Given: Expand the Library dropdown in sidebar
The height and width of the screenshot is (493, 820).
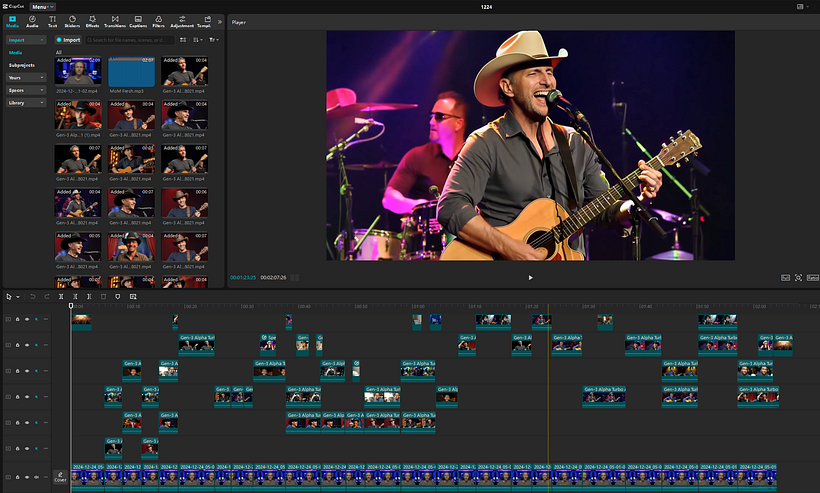Looking at the screenshot, I should pos(25,102).
